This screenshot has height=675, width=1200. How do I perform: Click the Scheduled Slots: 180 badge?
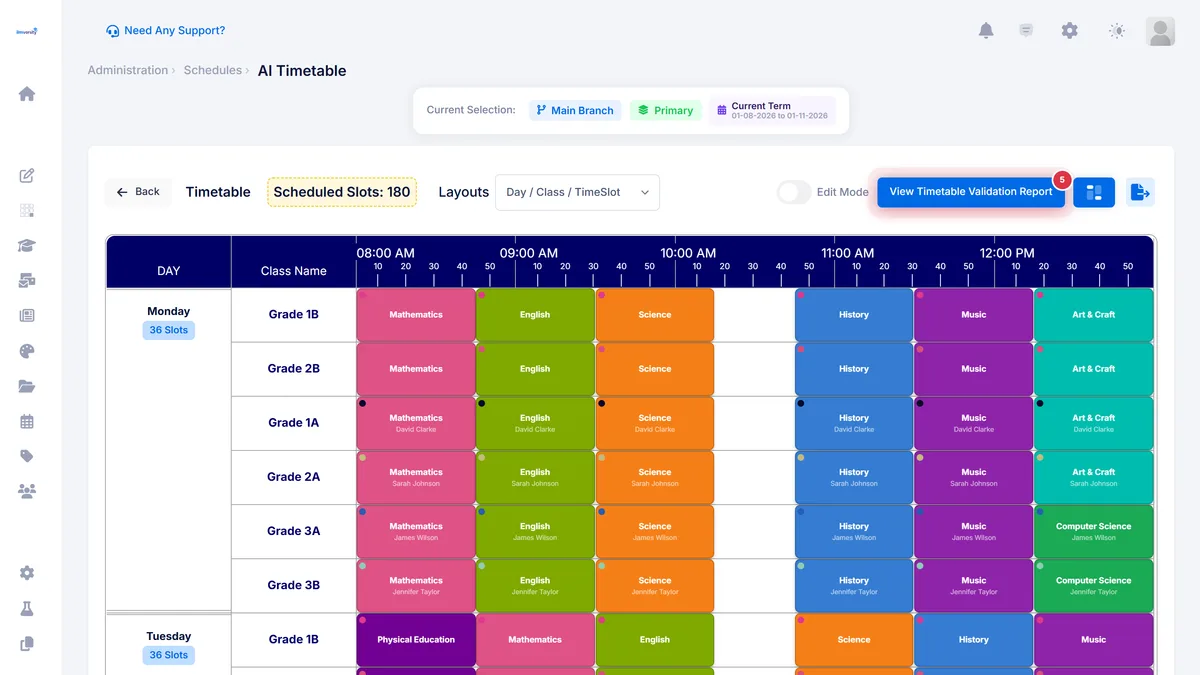(342, 192)
